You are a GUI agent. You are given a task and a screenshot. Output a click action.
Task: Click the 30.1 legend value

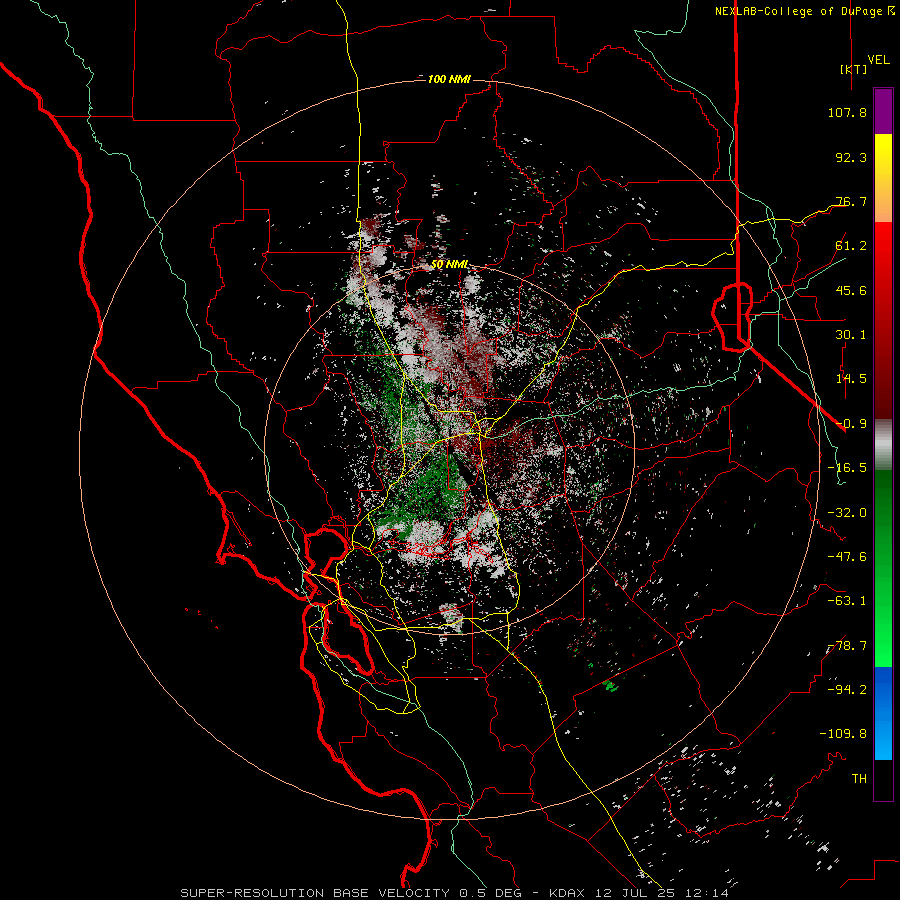pos(851,335)
